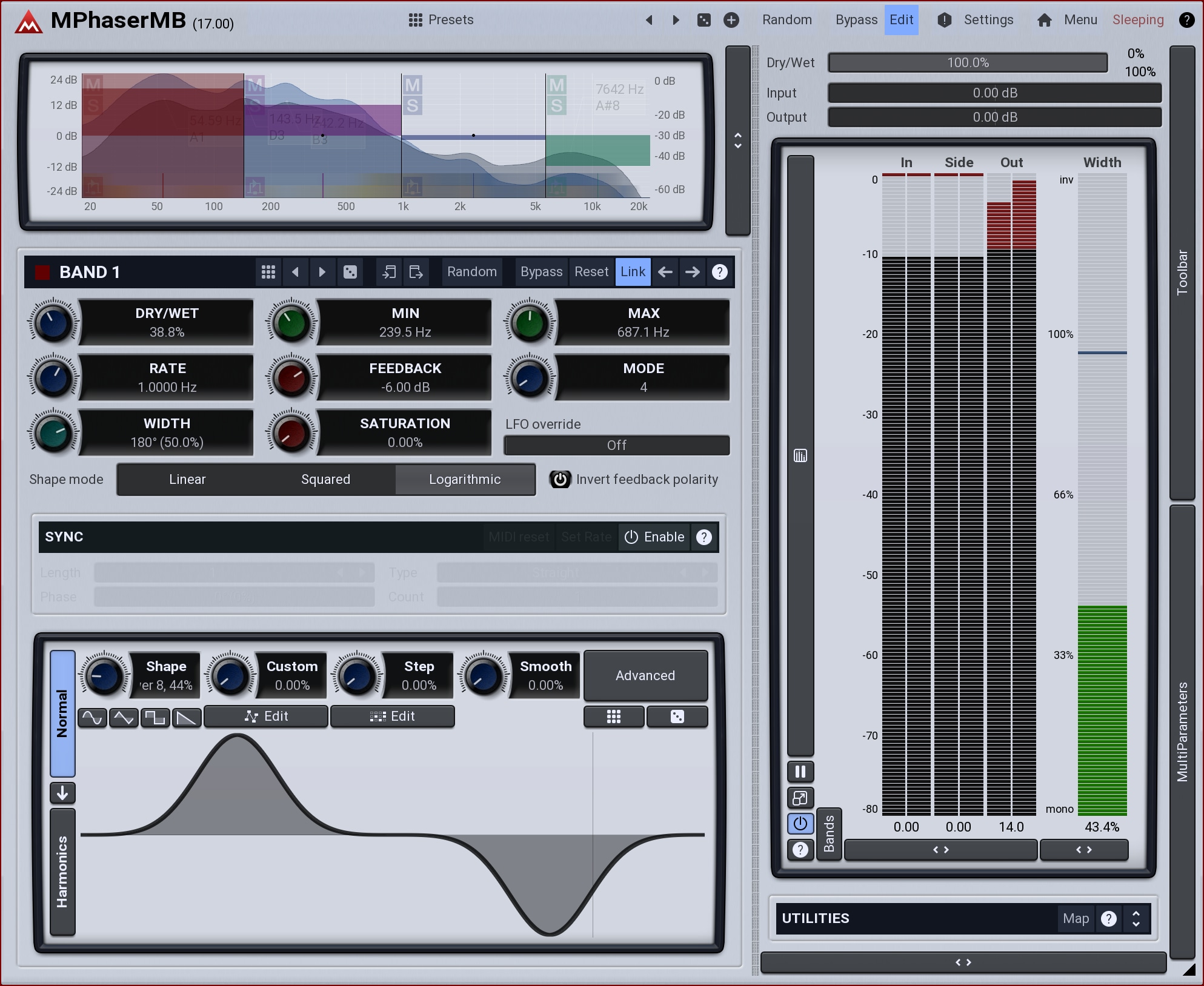Click the sine wave shape icon

92,718
